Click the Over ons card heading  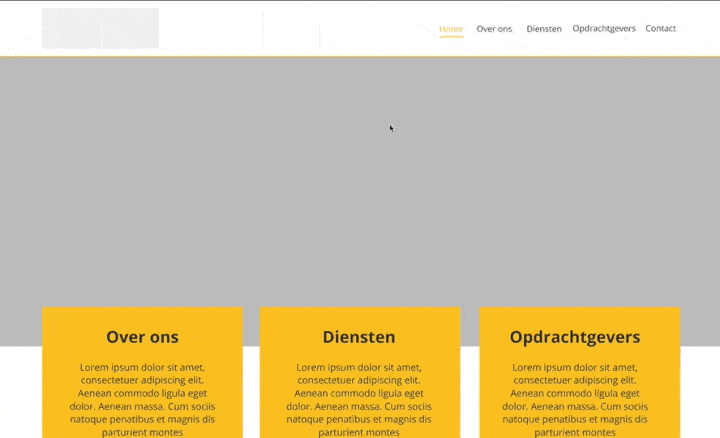tap(142, 337)
